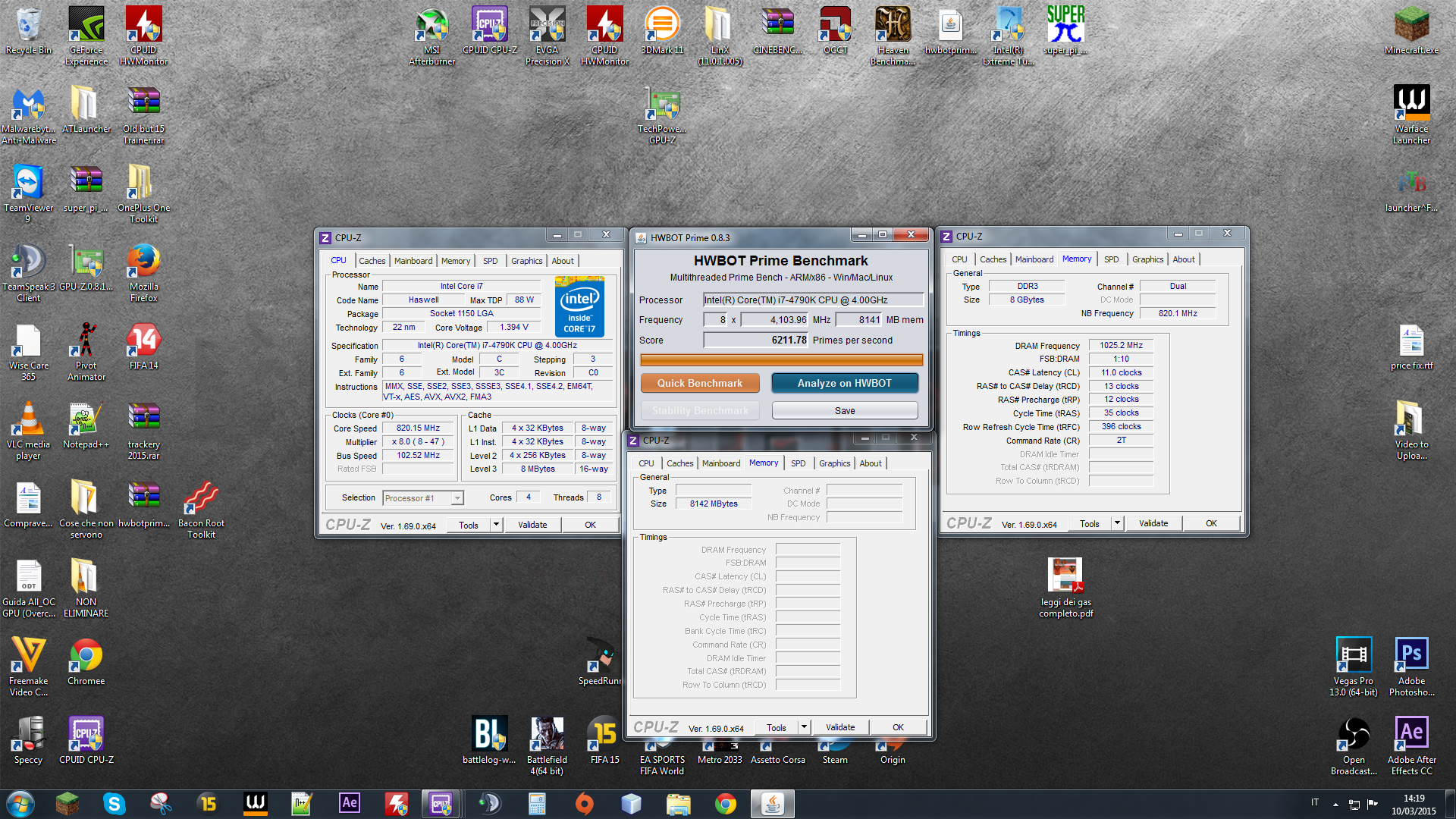Open Intel Extreme Tuning Utility icon
1456x819 pixels.
click(1008, 36)
